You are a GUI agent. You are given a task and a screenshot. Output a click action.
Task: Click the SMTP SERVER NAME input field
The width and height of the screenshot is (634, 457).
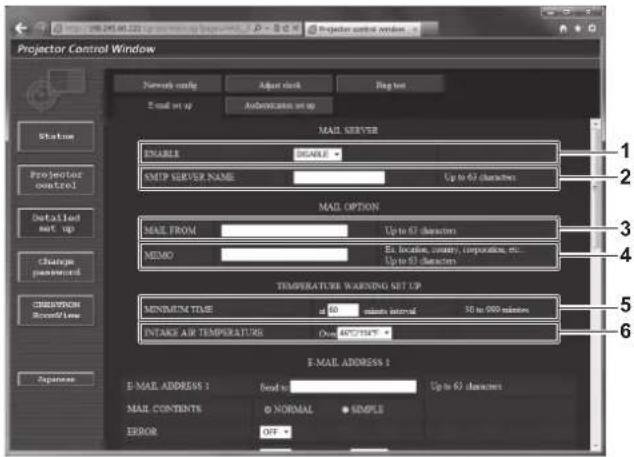tap(339, 177)
